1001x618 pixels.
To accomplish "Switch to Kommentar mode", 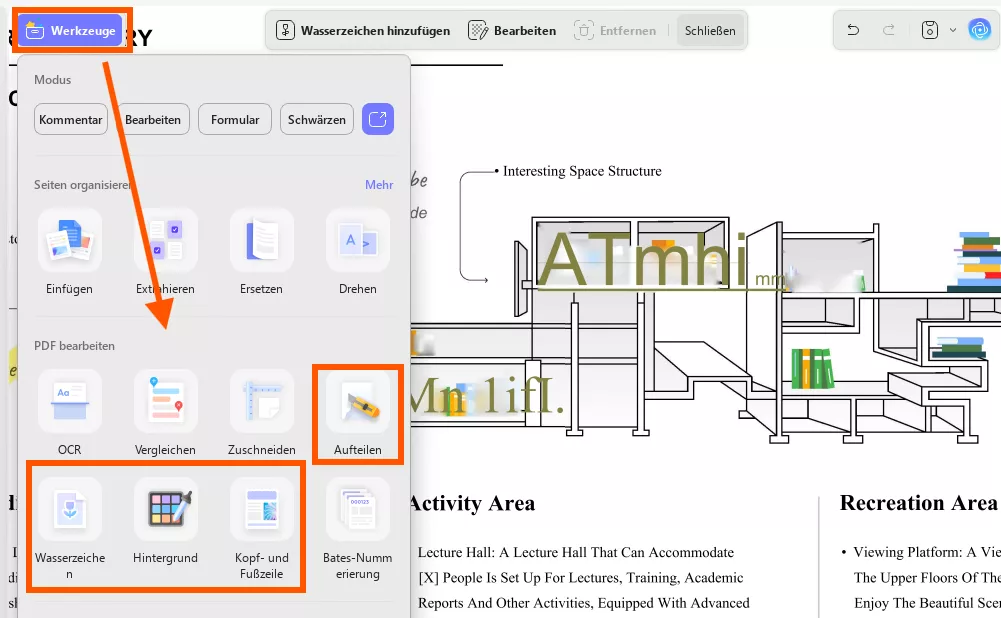I will (x=71, y=119).
